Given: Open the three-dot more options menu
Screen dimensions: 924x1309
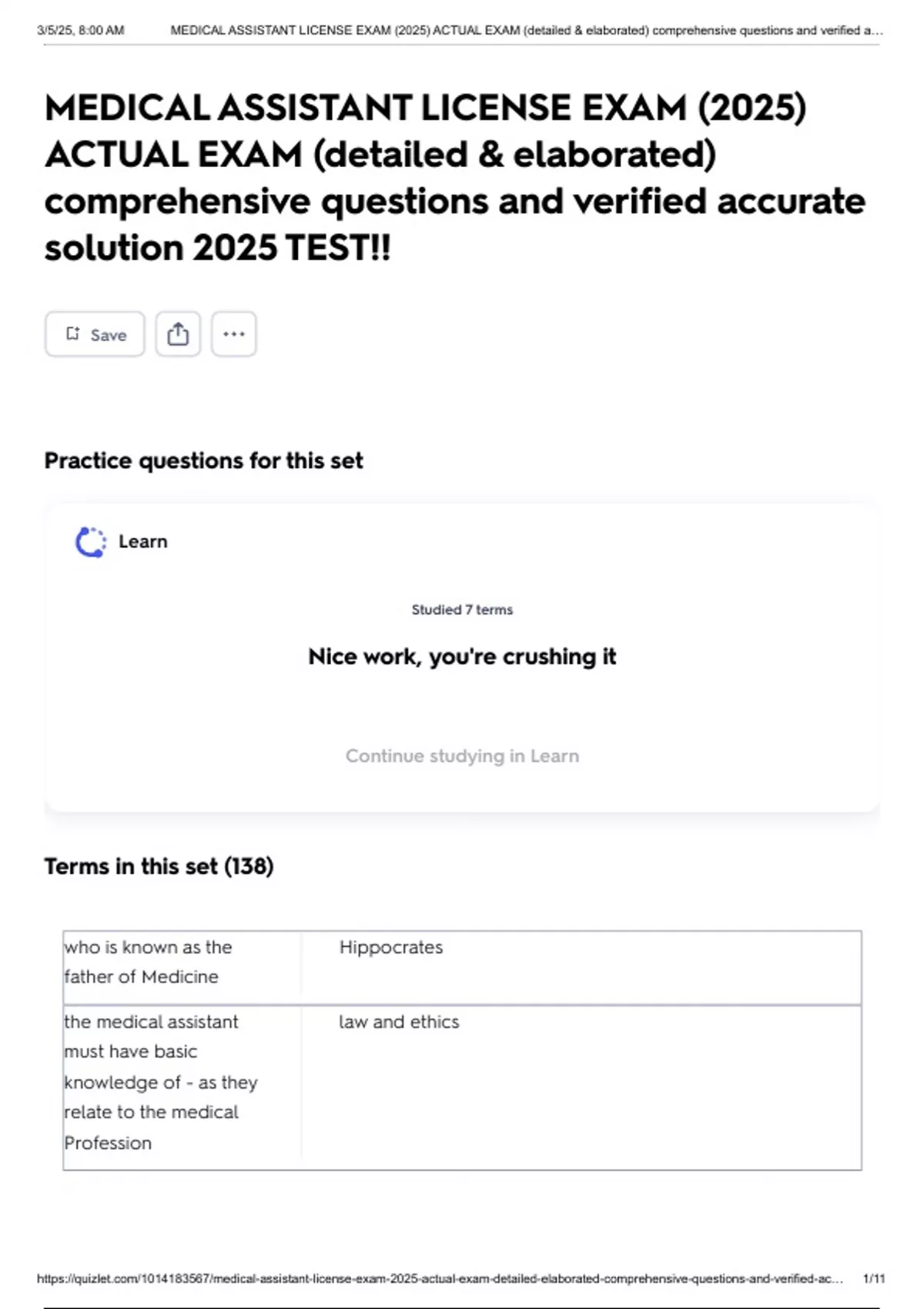Looking at the screenshot, I should (x=233, y=334).
